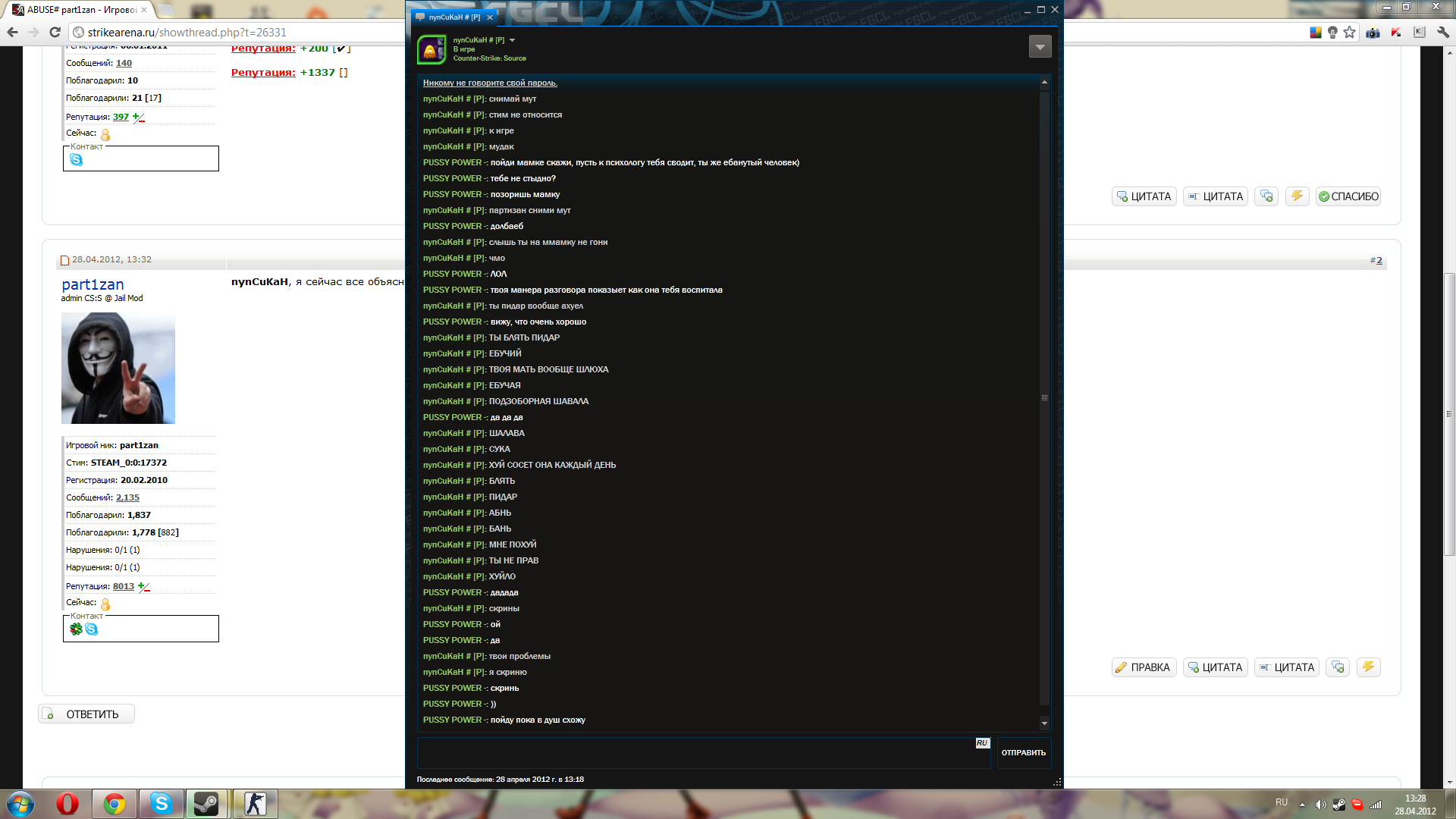Open the virtual keyboard K extension
The image size is (1456, 819).
coord(1420,32)
